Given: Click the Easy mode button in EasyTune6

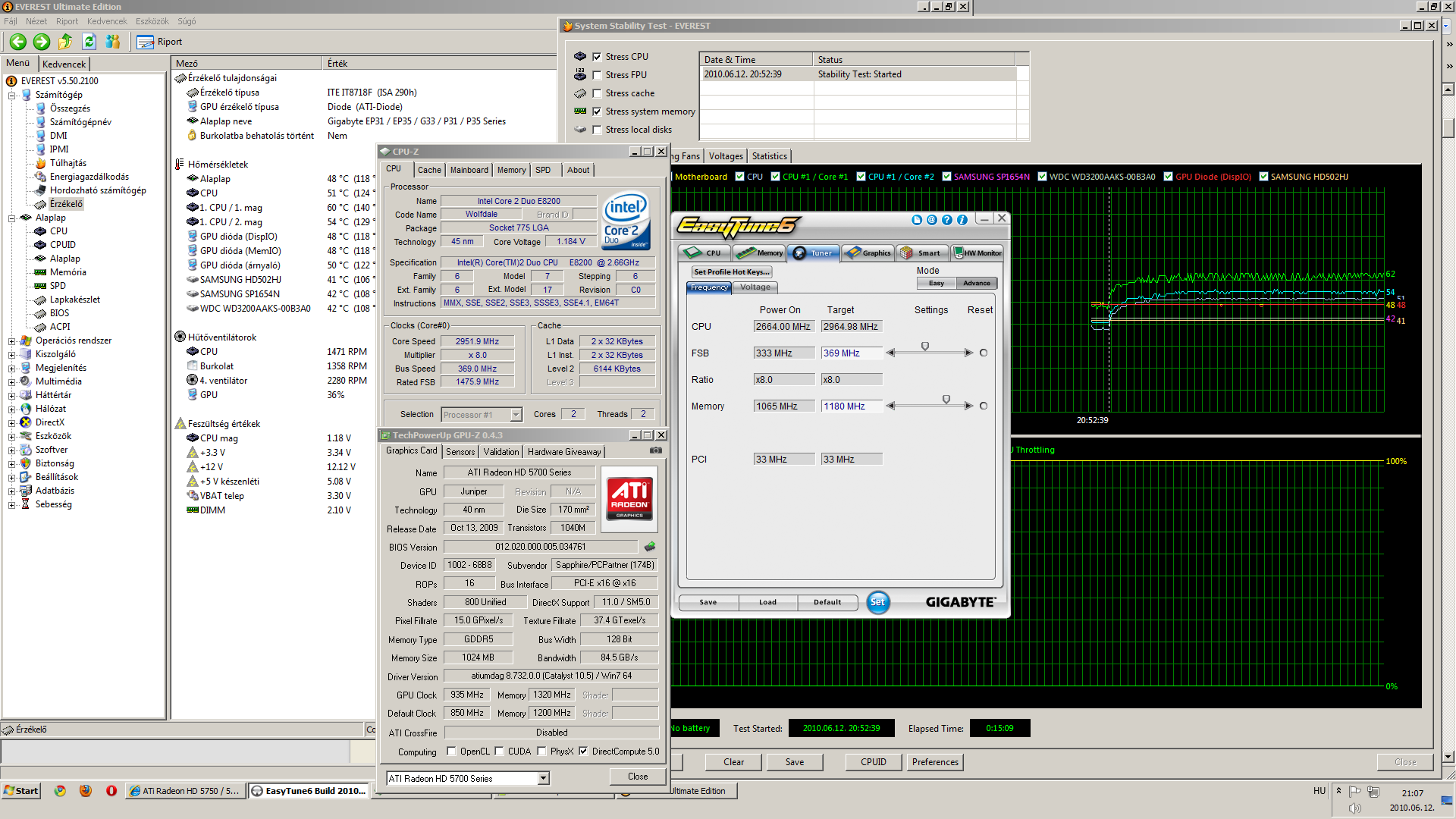Looking at the screenshot, I should click(x=937, y=284).
